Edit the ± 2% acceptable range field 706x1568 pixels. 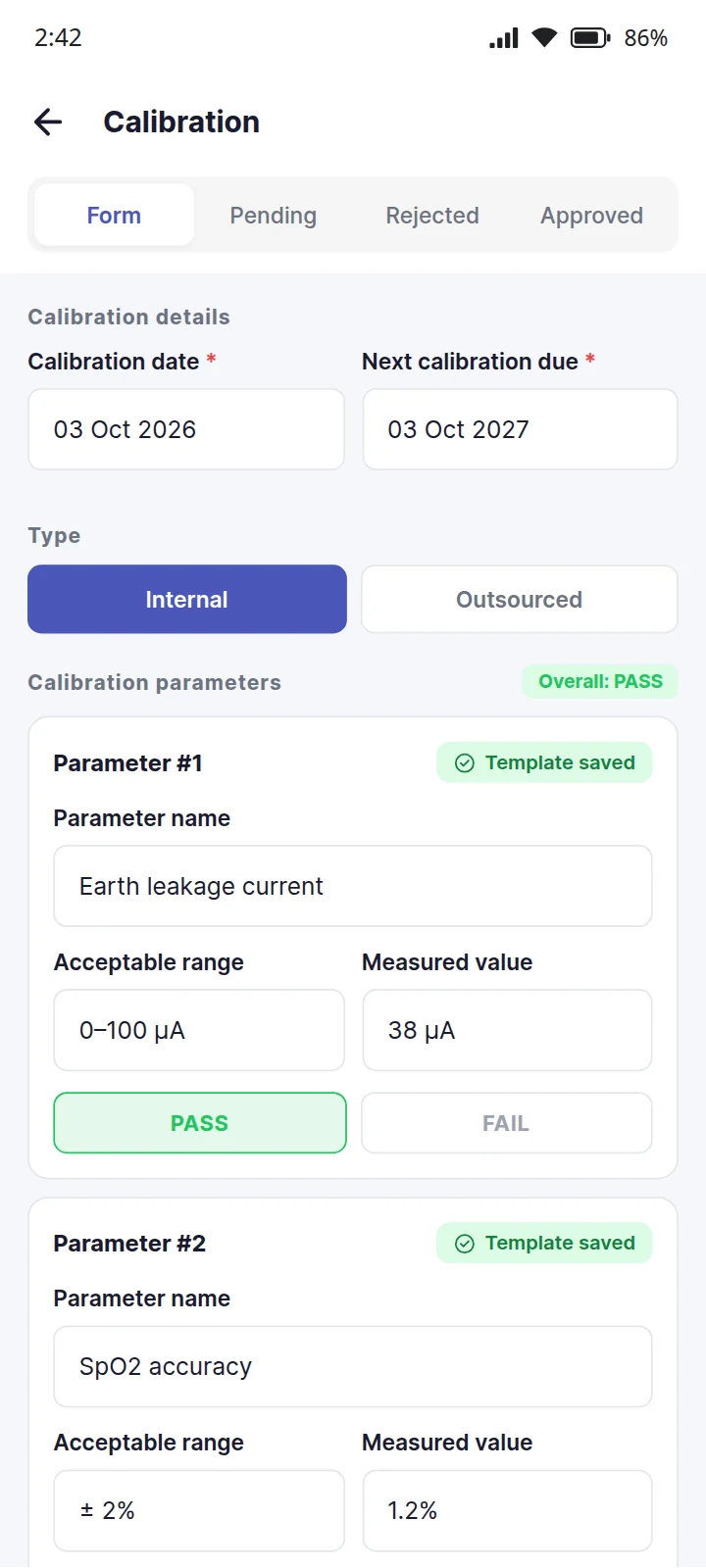coord(199,1510)
